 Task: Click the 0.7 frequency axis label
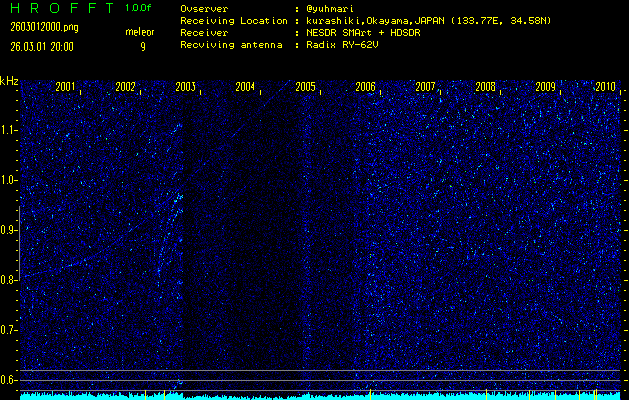point(8,330)
